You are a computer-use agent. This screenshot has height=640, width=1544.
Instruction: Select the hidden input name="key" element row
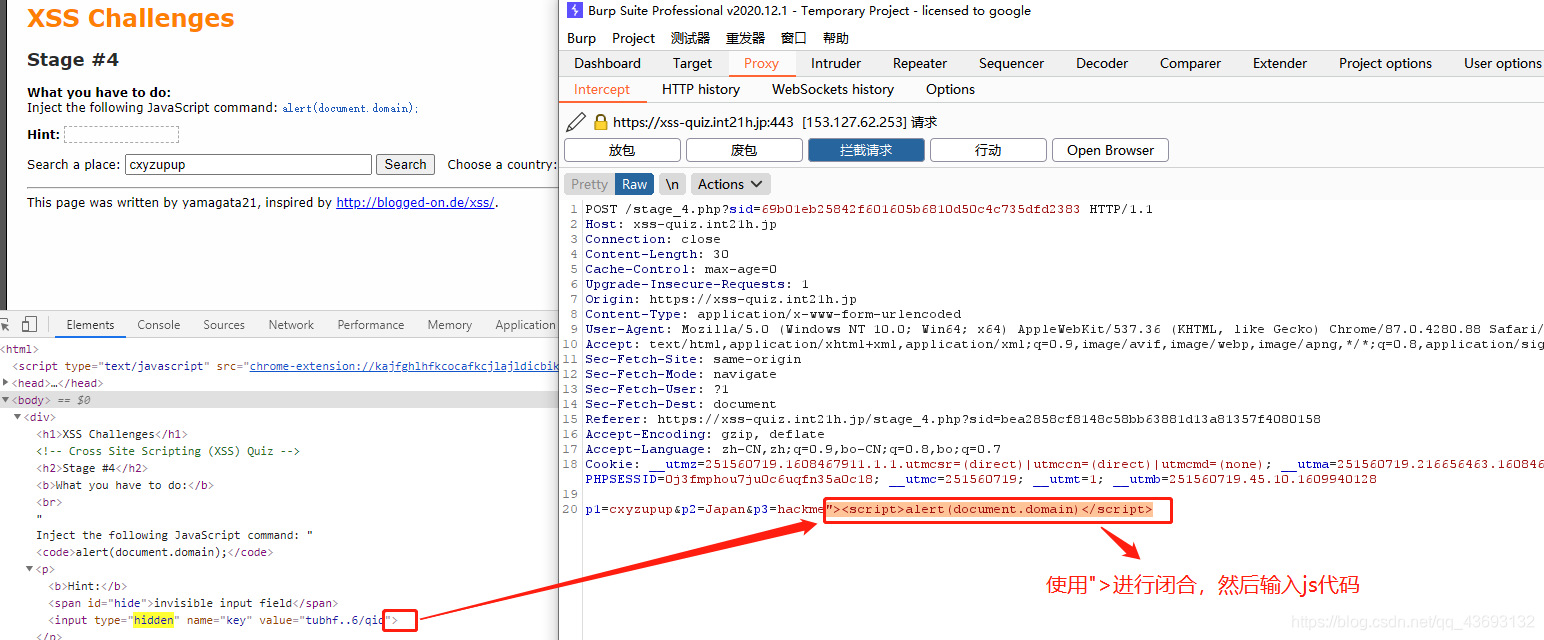279,620
